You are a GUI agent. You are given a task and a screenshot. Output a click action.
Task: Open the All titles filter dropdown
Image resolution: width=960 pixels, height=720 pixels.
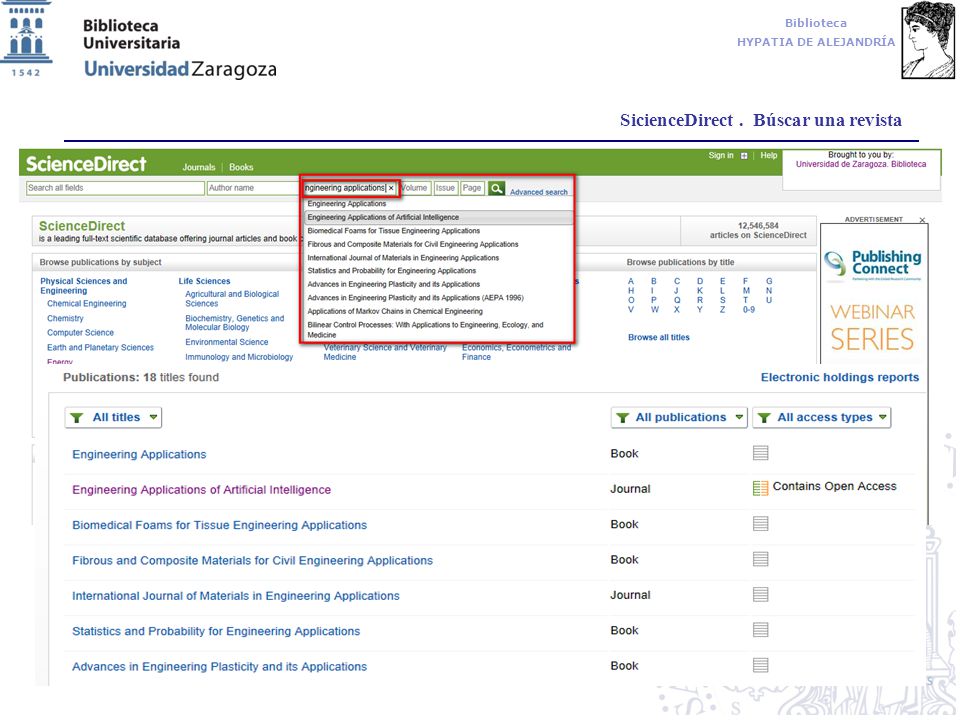113,418
